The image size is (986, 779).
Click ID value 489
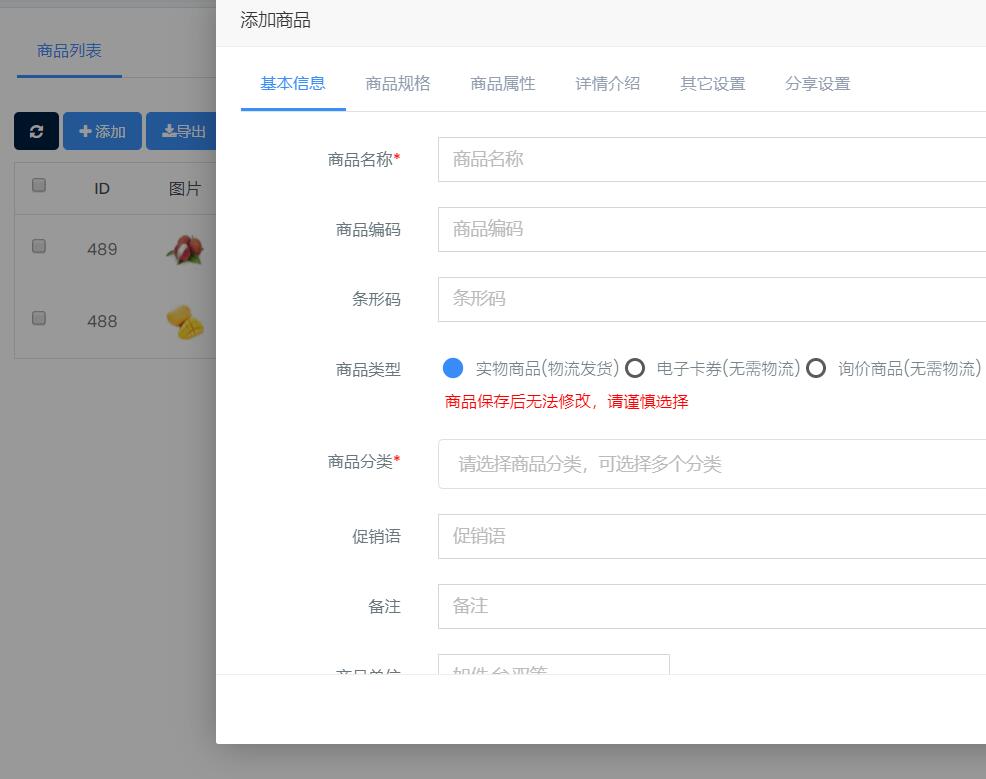[102, 250]
